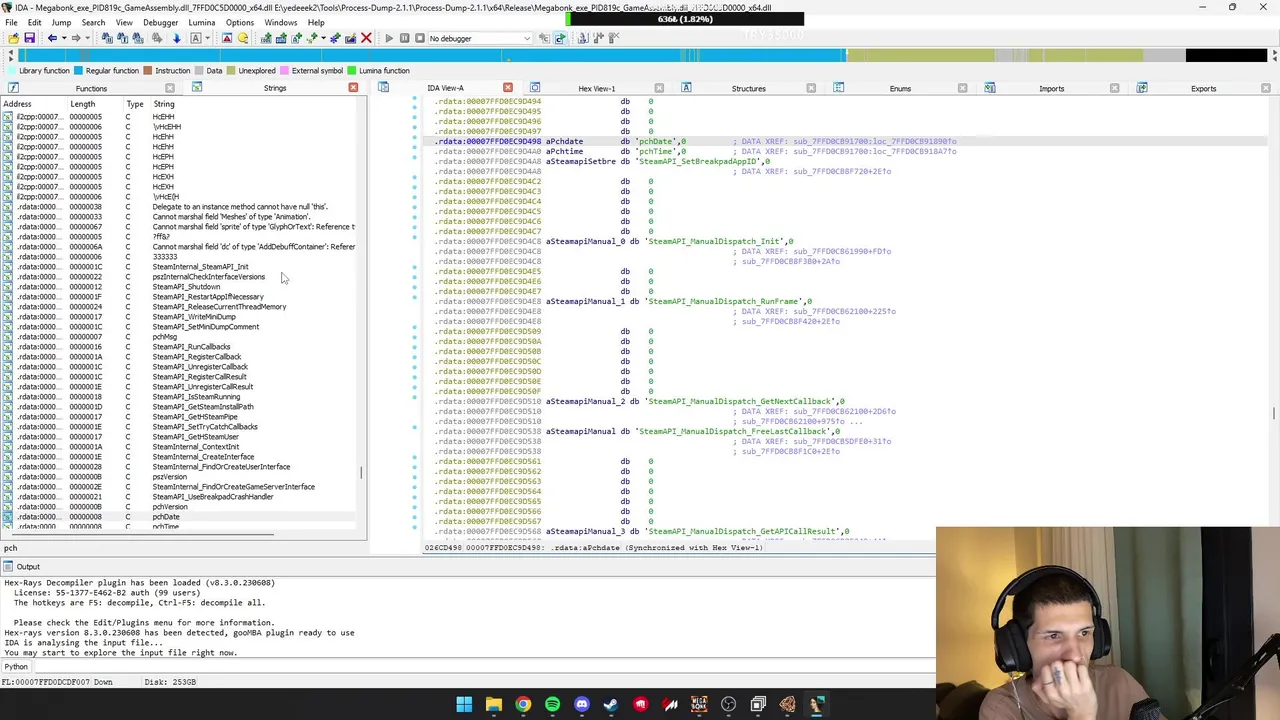
Task: Select the SteamAPI_RunCallbacks string row
Action: (x=180, y=347)
